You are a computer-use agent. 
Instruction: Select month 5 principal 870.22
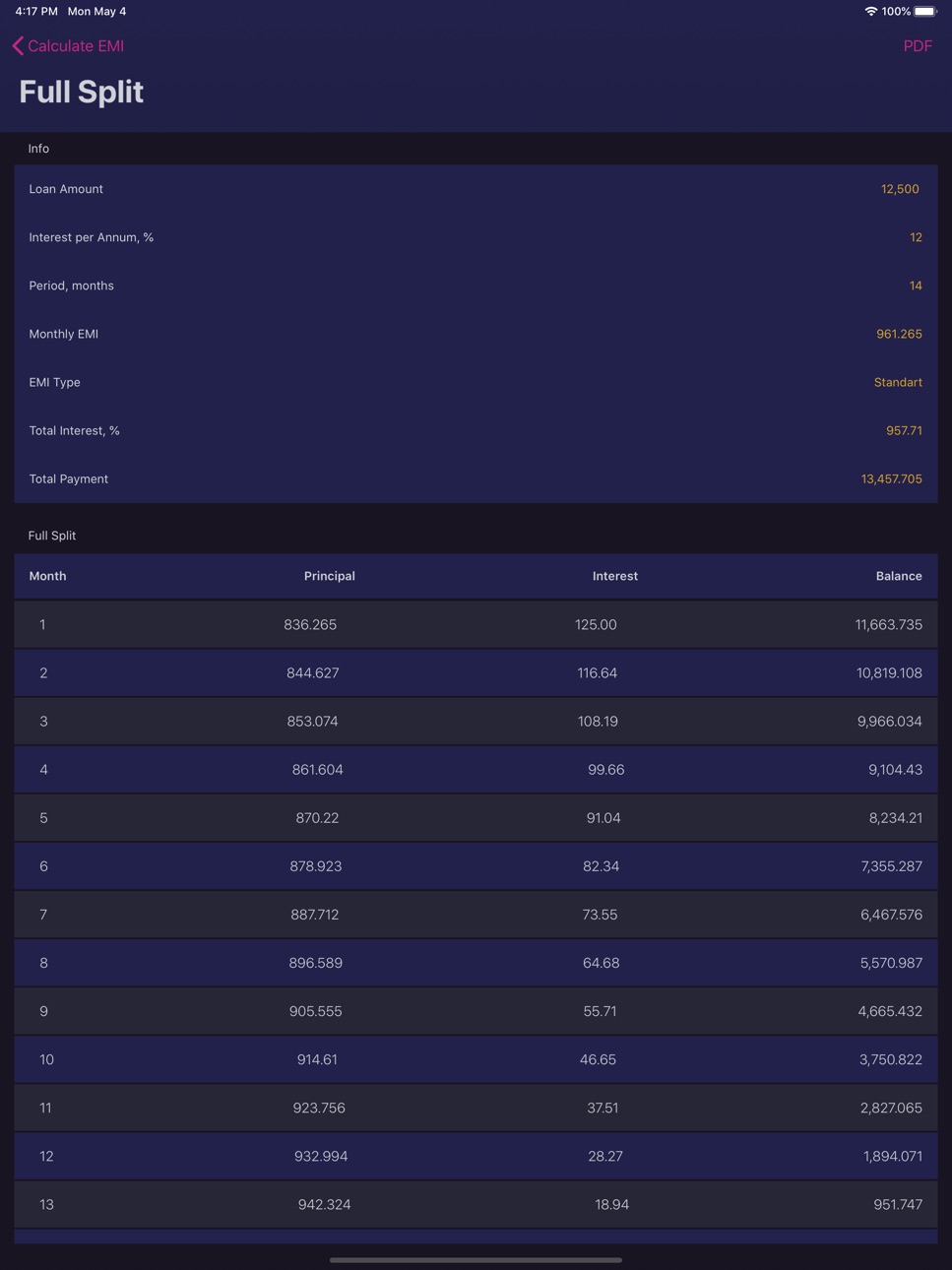pyautogui.click(x=317, y=818)
